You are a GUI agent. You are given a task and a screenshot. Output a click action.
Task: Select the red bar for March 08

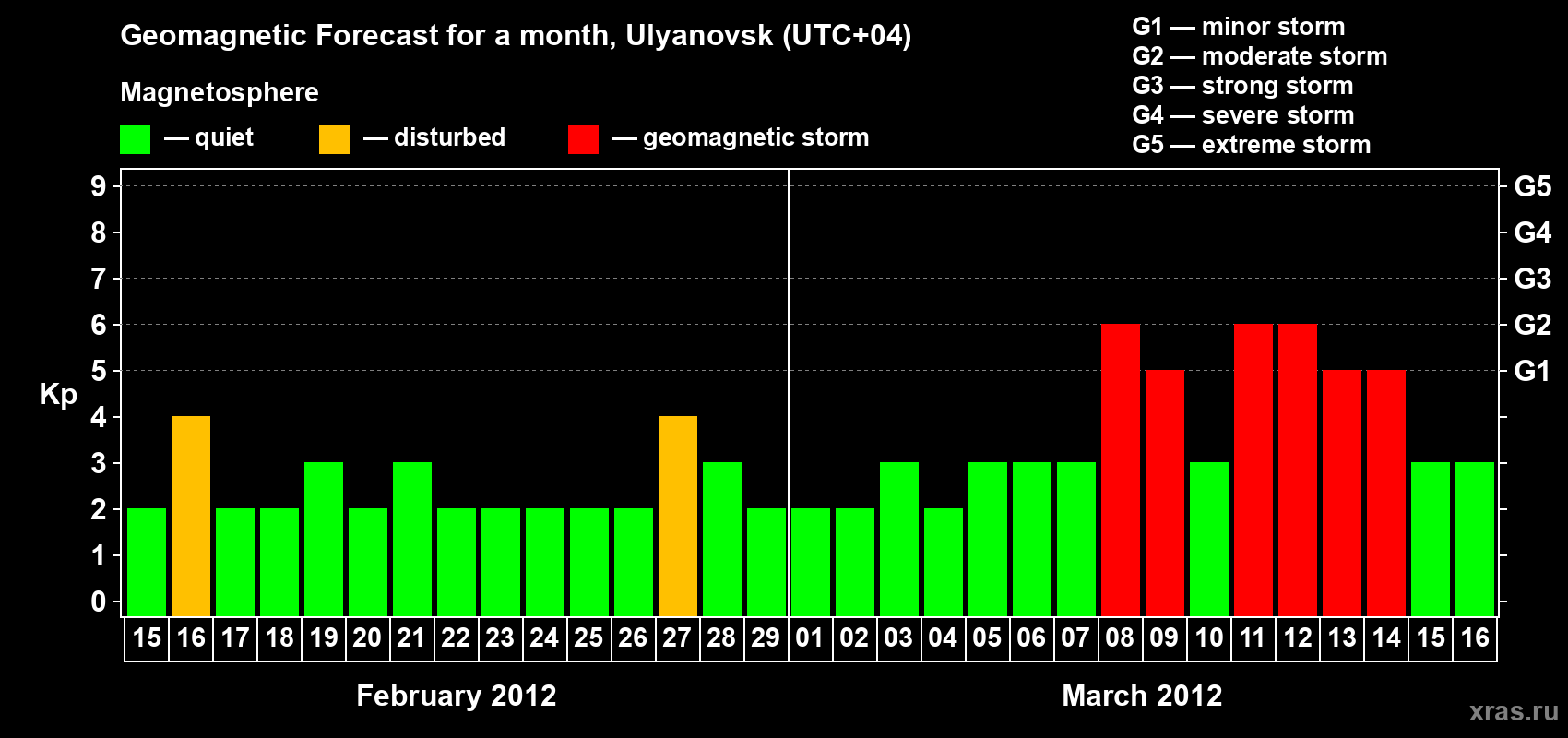pos(1121,470)
